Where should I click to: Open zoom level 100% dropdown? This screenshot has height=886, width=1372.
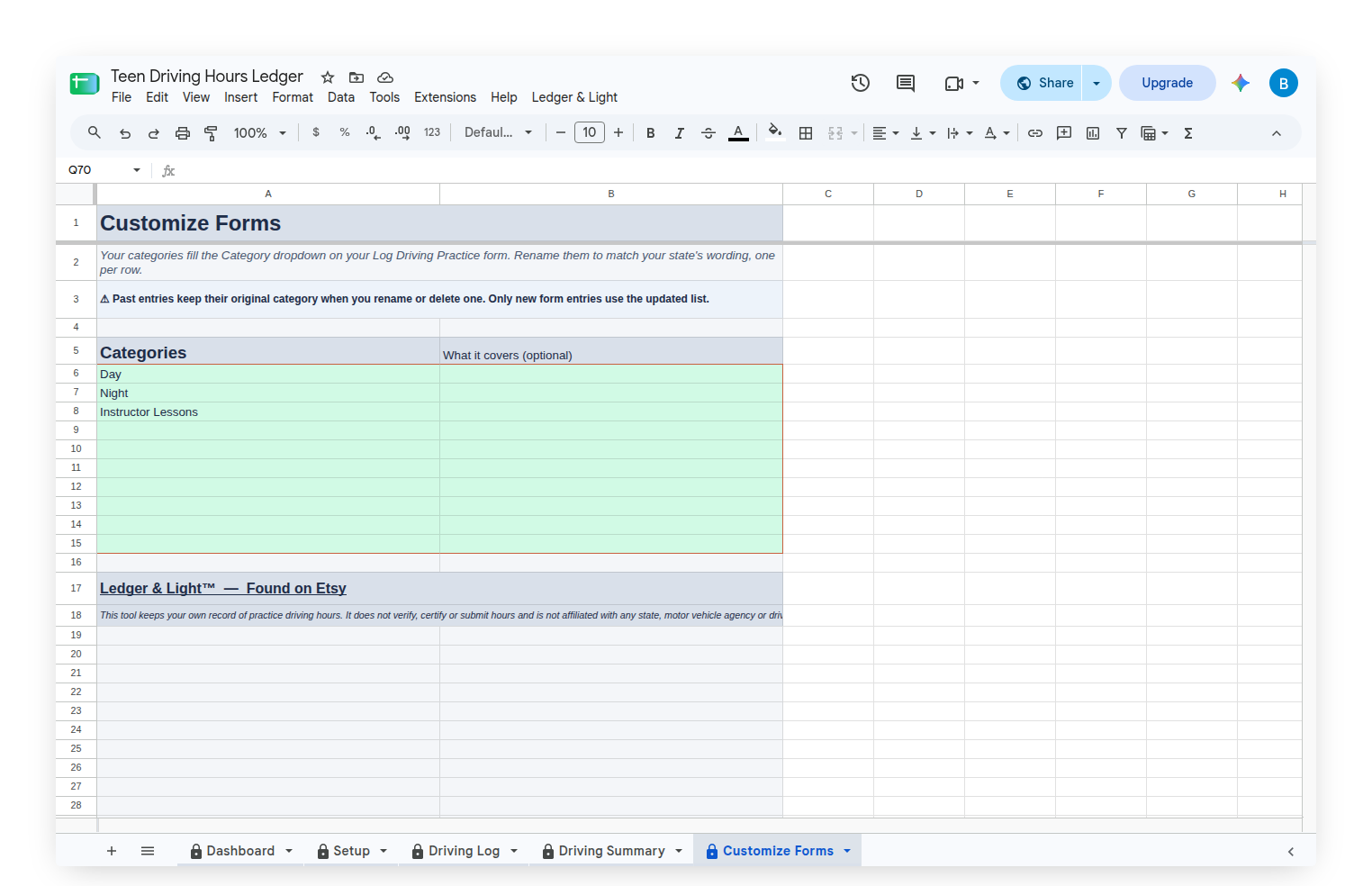tap(260, 133)
